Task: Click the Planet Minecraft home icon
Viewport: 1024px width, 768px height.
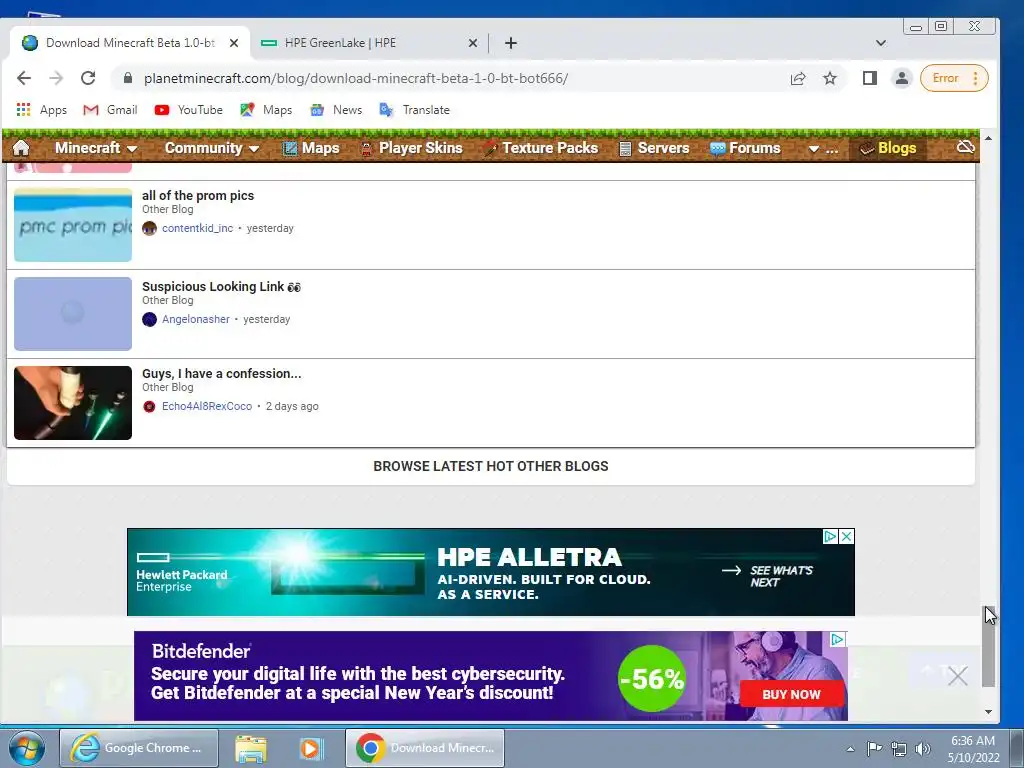Action: pos(21,148)
